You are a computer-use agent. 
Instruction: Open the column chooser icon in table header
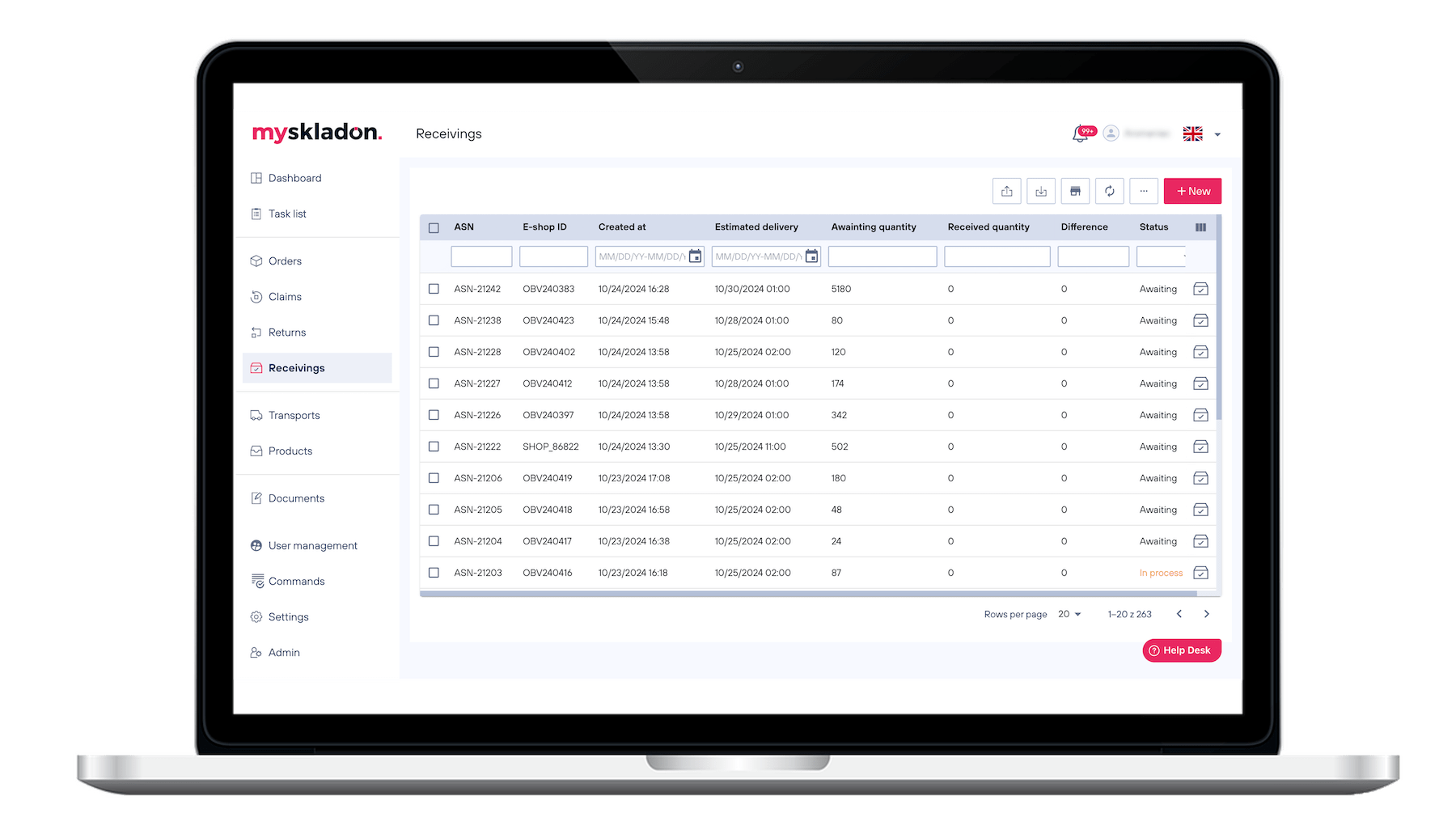coord(1200,227)
